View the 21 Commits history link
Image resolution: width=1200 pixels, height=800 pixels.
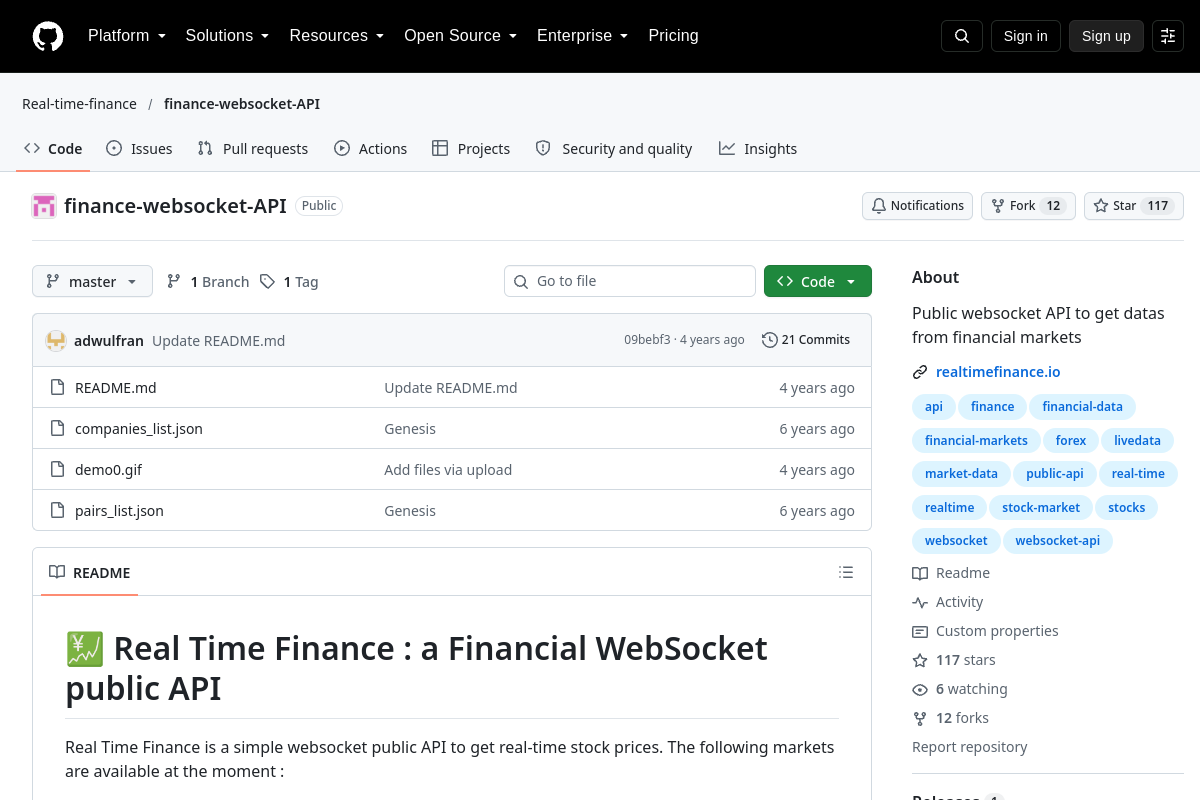806,340
